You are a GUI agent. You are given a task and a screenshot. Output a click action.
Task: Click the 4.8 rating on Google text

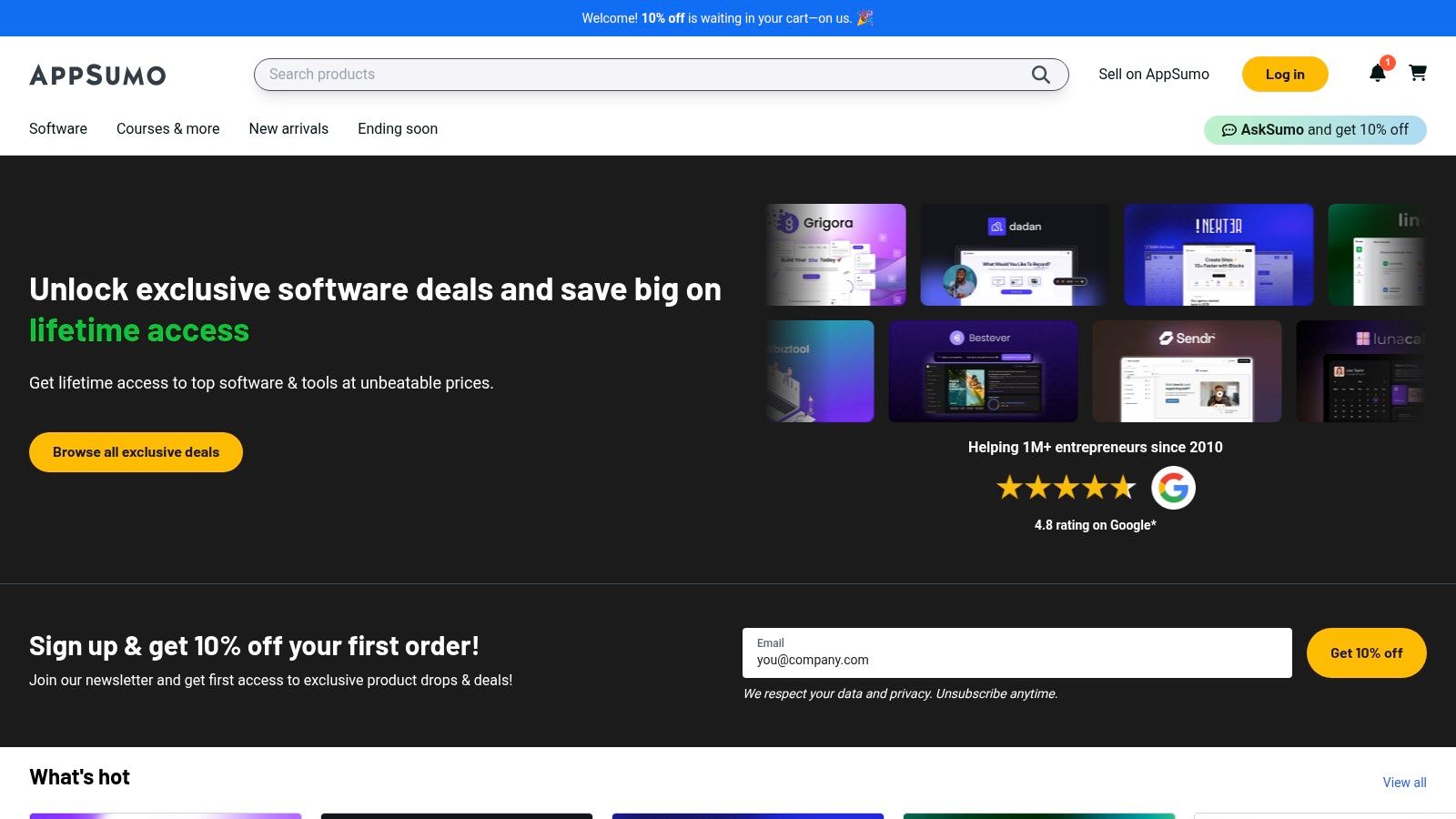[x=1095, y=525]
